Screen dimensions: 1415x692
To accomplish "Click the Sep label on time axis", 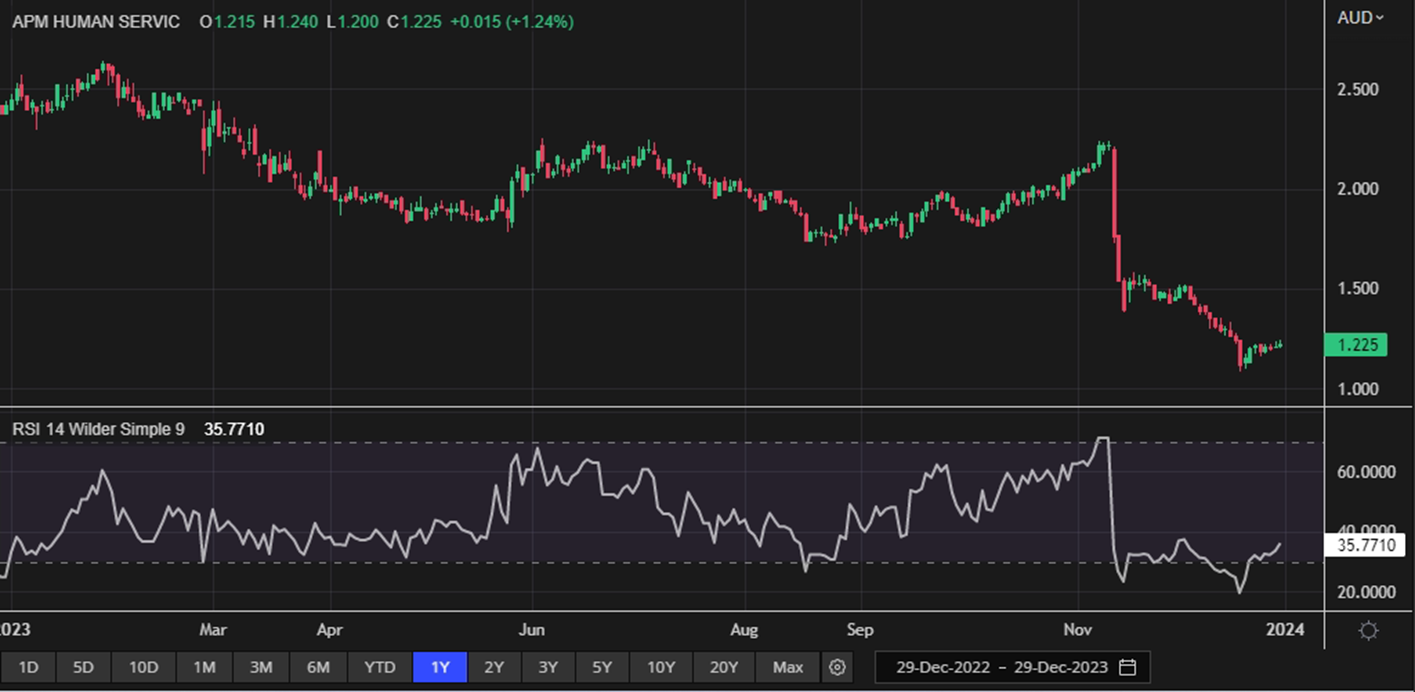I will 860,630.
